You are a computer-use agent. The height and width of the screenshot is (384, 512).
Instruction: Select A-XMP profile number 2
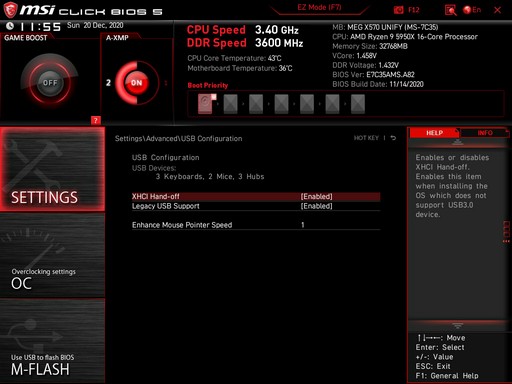coord(108,83)
